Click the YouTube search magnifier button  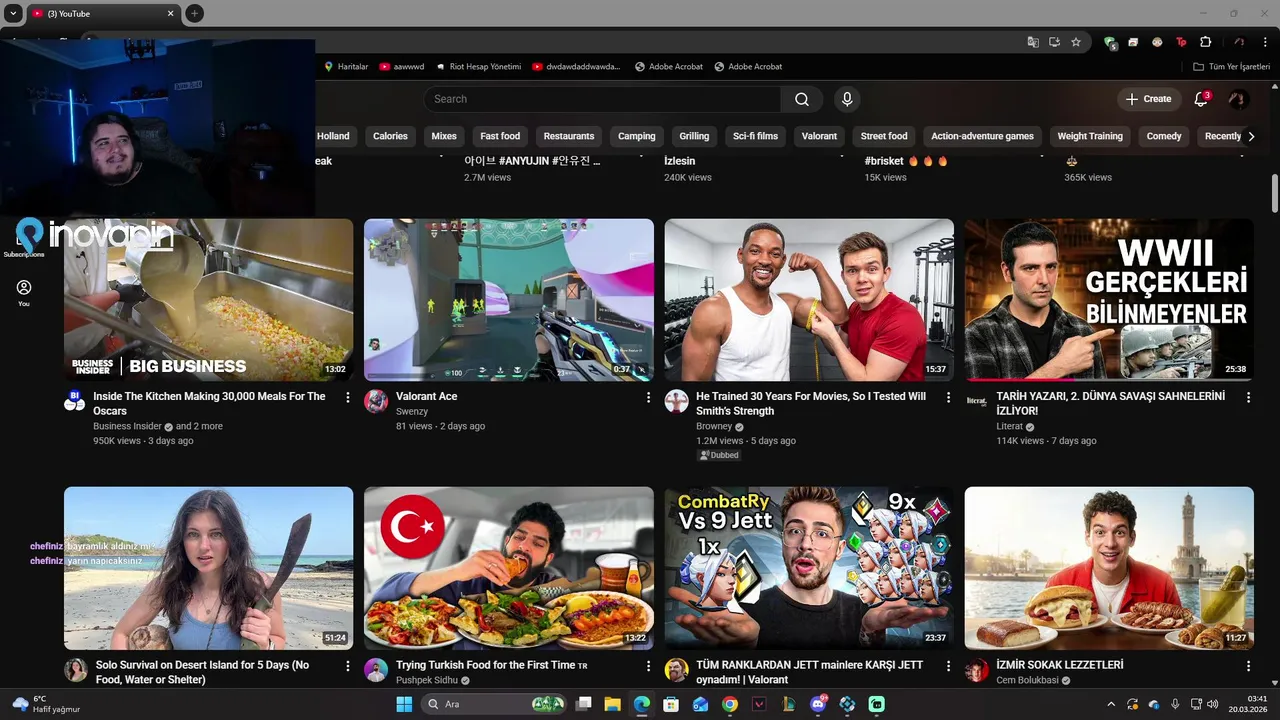coord(802,99)
